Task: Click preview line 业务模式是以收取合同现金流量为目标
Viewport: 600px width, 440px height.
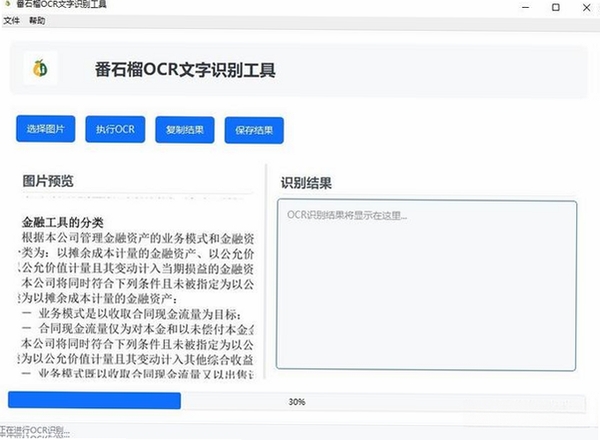Action: pos(139,314)
